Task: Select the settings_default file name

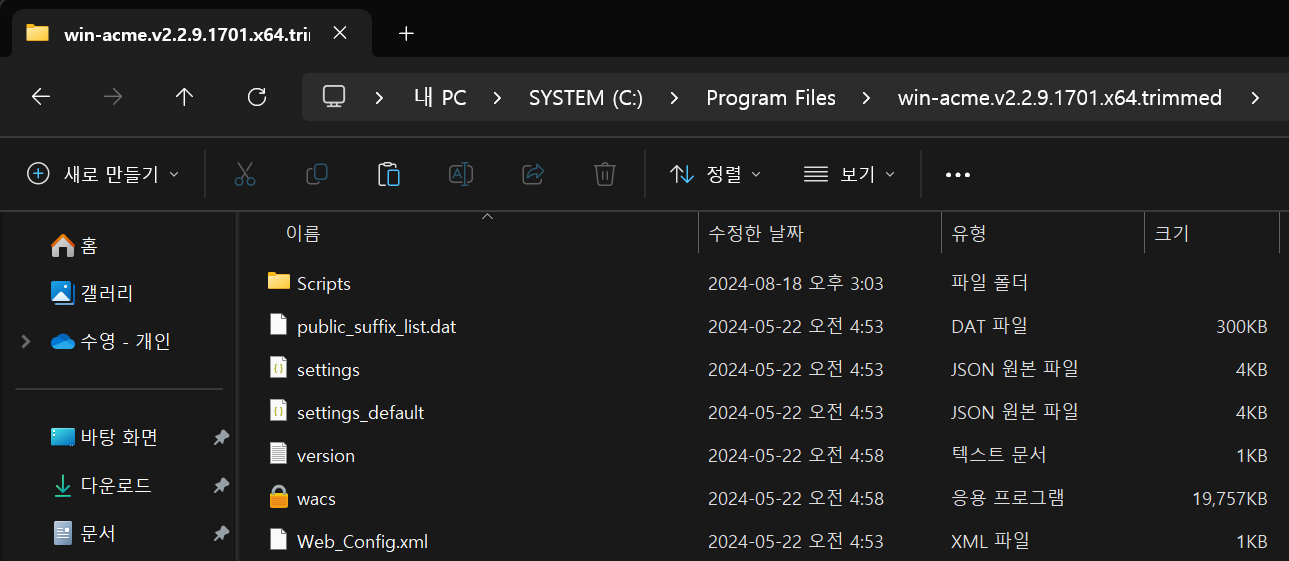Action: (360, 413)
